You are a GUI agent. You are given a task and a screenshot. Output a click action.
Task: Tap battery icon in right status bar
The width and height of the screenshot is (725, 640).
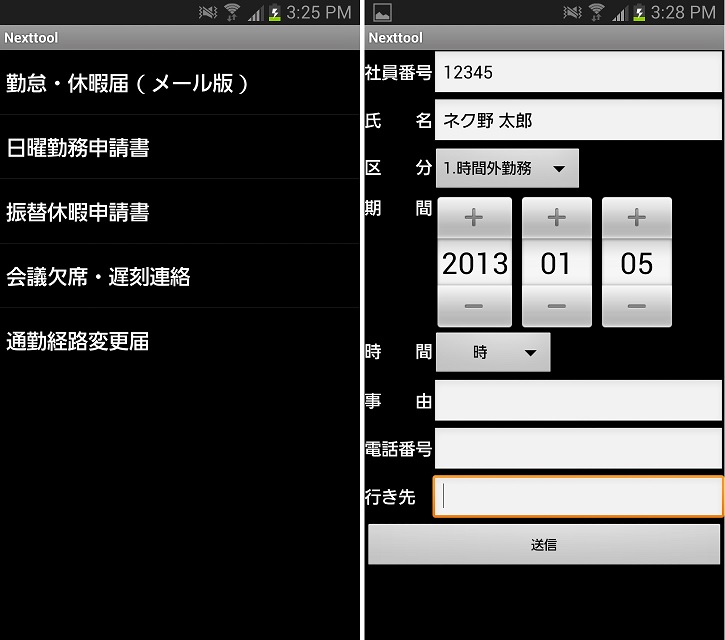(x=639, y=12)
